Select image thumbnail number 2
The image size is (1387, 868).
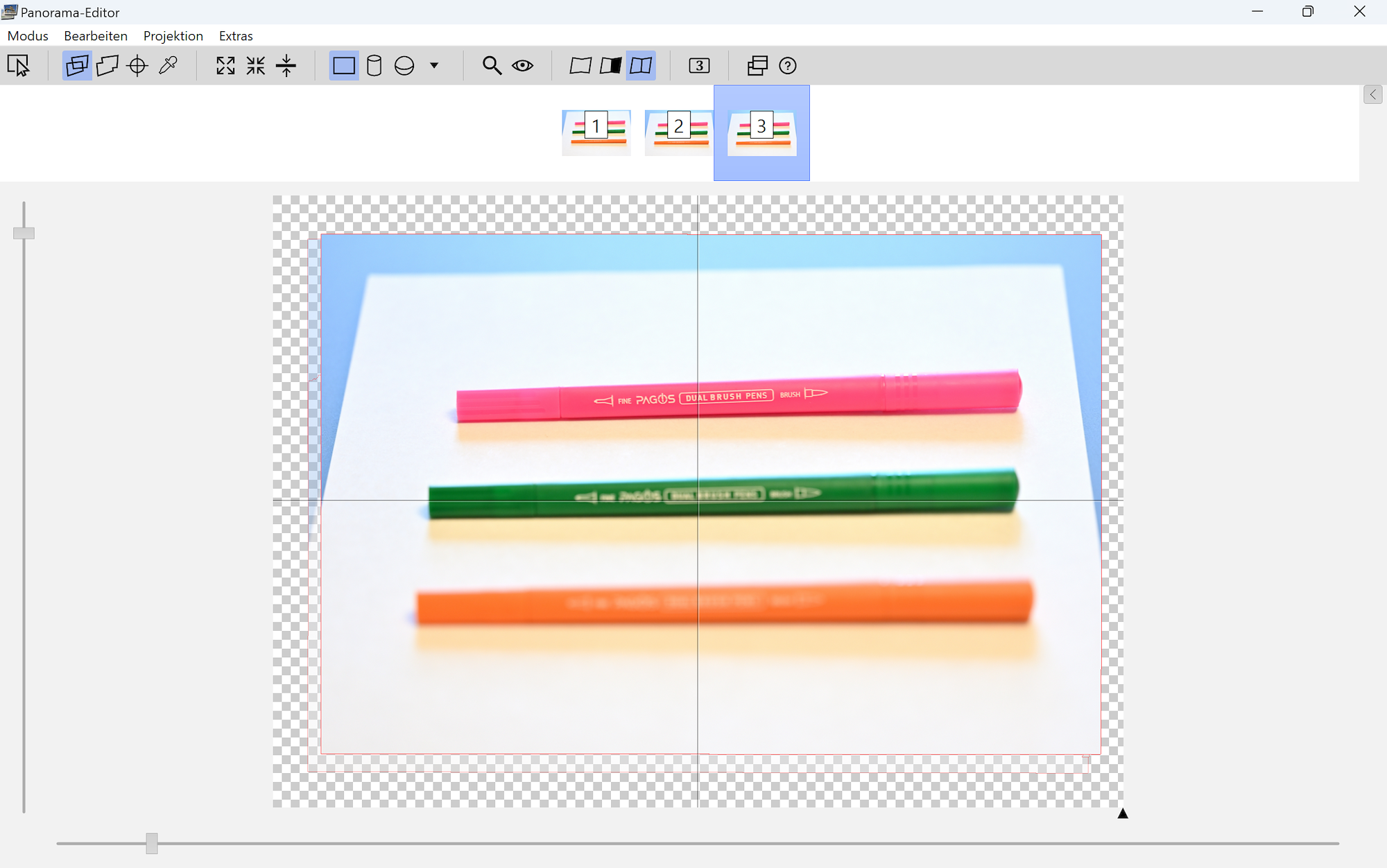pos(678,132)
